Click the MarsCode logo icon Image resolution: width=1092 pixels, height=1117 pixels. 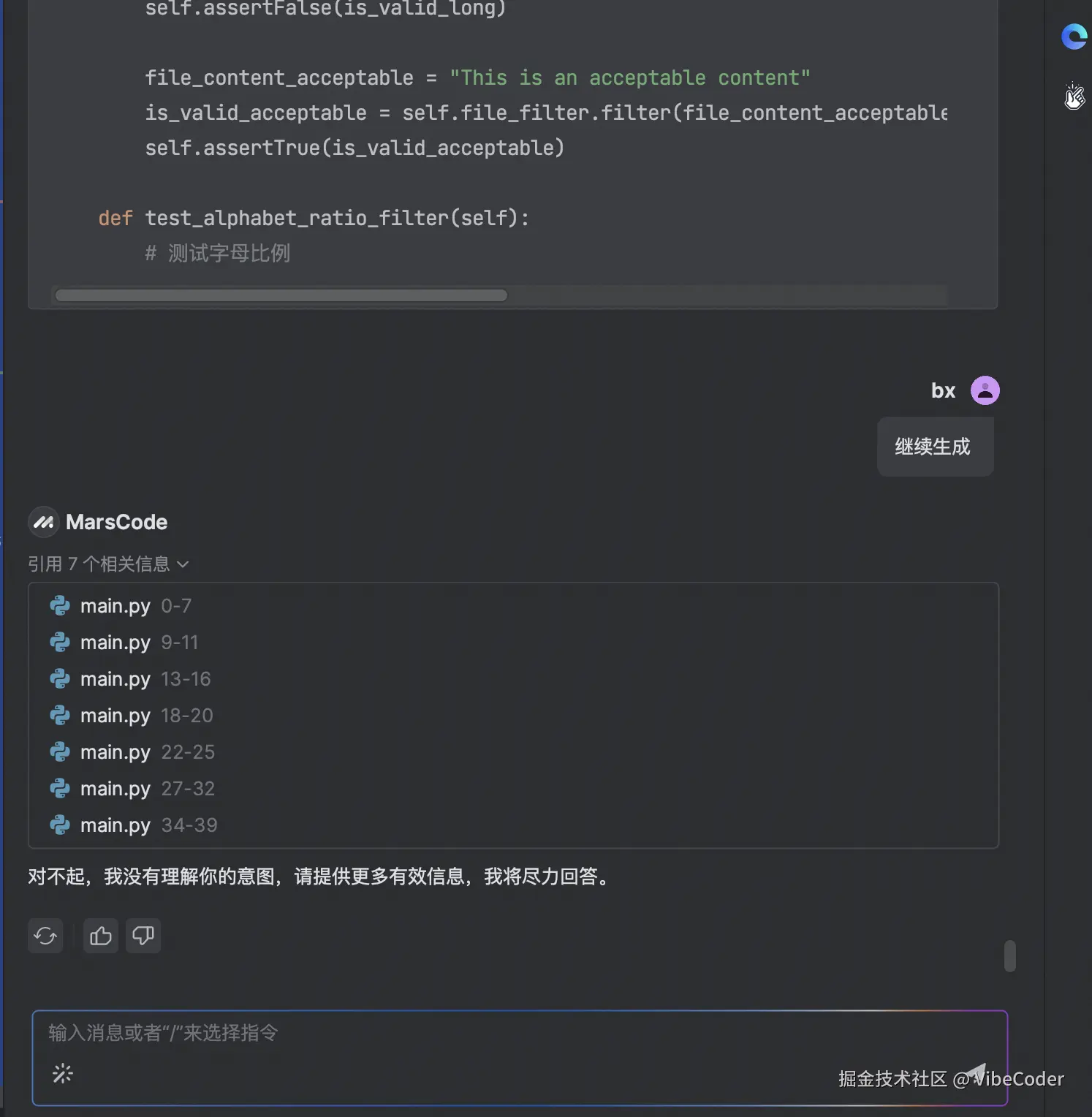[44, 522]
